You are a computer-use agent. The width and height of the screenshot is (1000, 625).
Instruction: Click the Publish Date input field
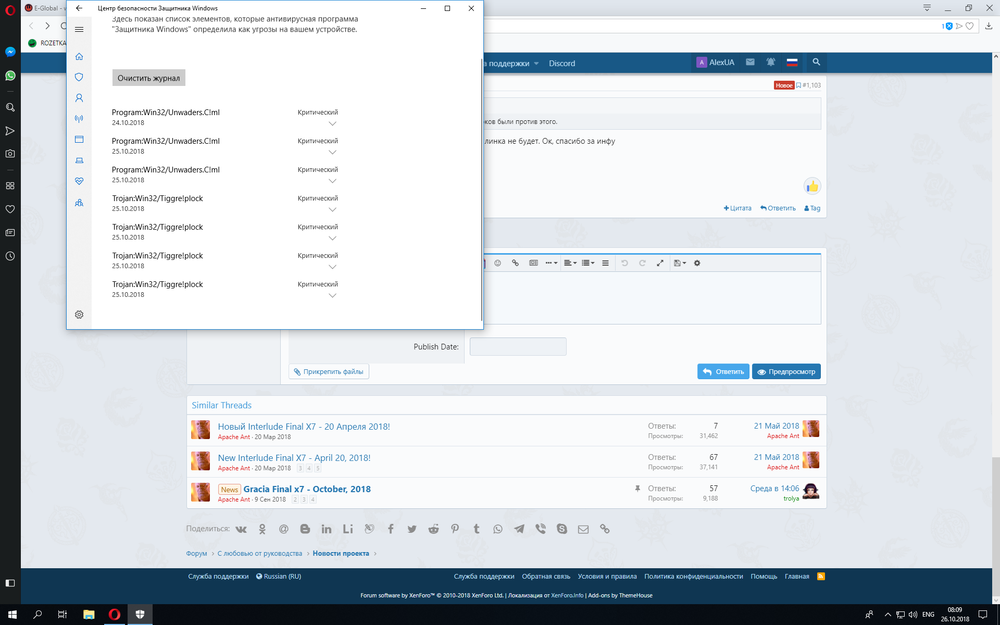click(x=517, y=347)
